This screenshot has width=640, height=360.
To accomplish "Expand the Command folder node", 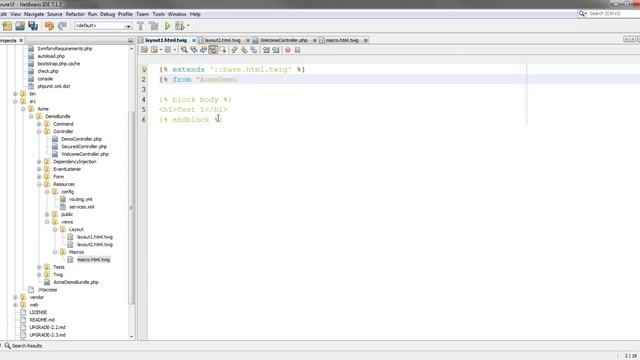I will point(39,124).
